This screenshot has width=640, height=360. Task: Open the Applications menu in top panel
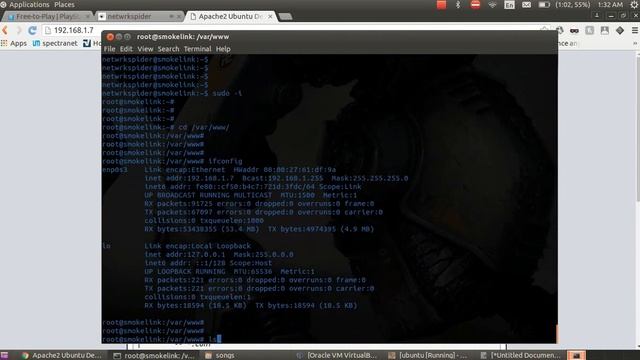click(x=29, y=4)
